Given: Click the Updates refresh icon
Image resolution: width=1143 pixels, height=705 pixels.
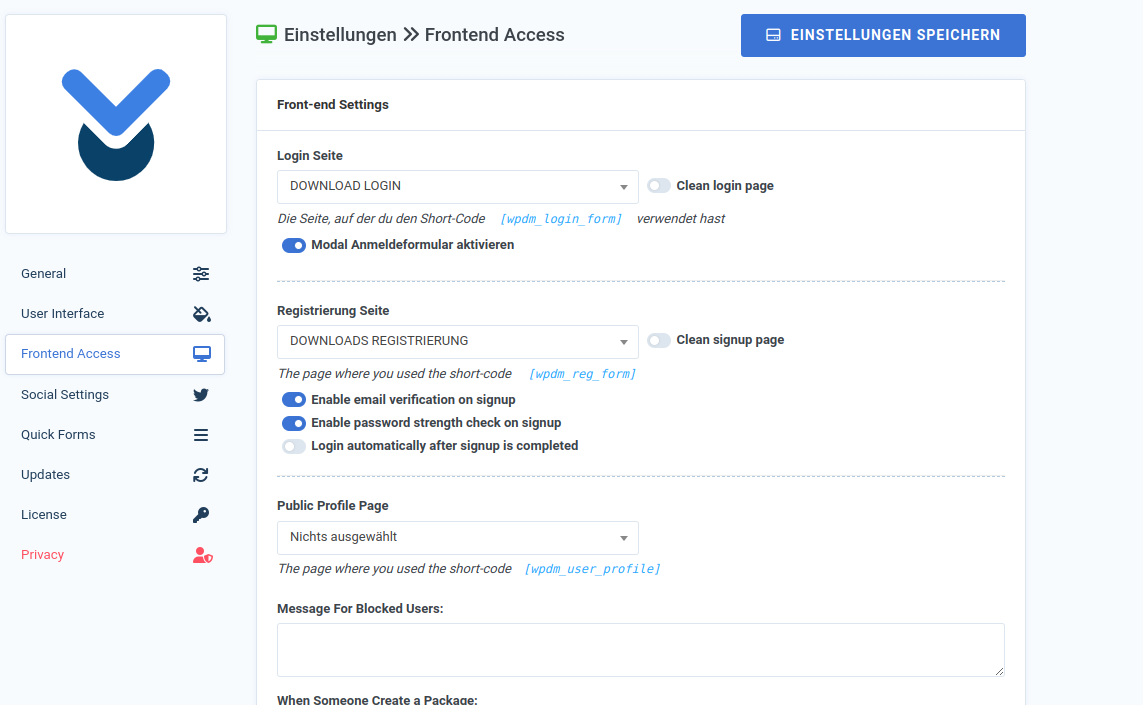Looking at the screenshot, I should coord(201,475).
